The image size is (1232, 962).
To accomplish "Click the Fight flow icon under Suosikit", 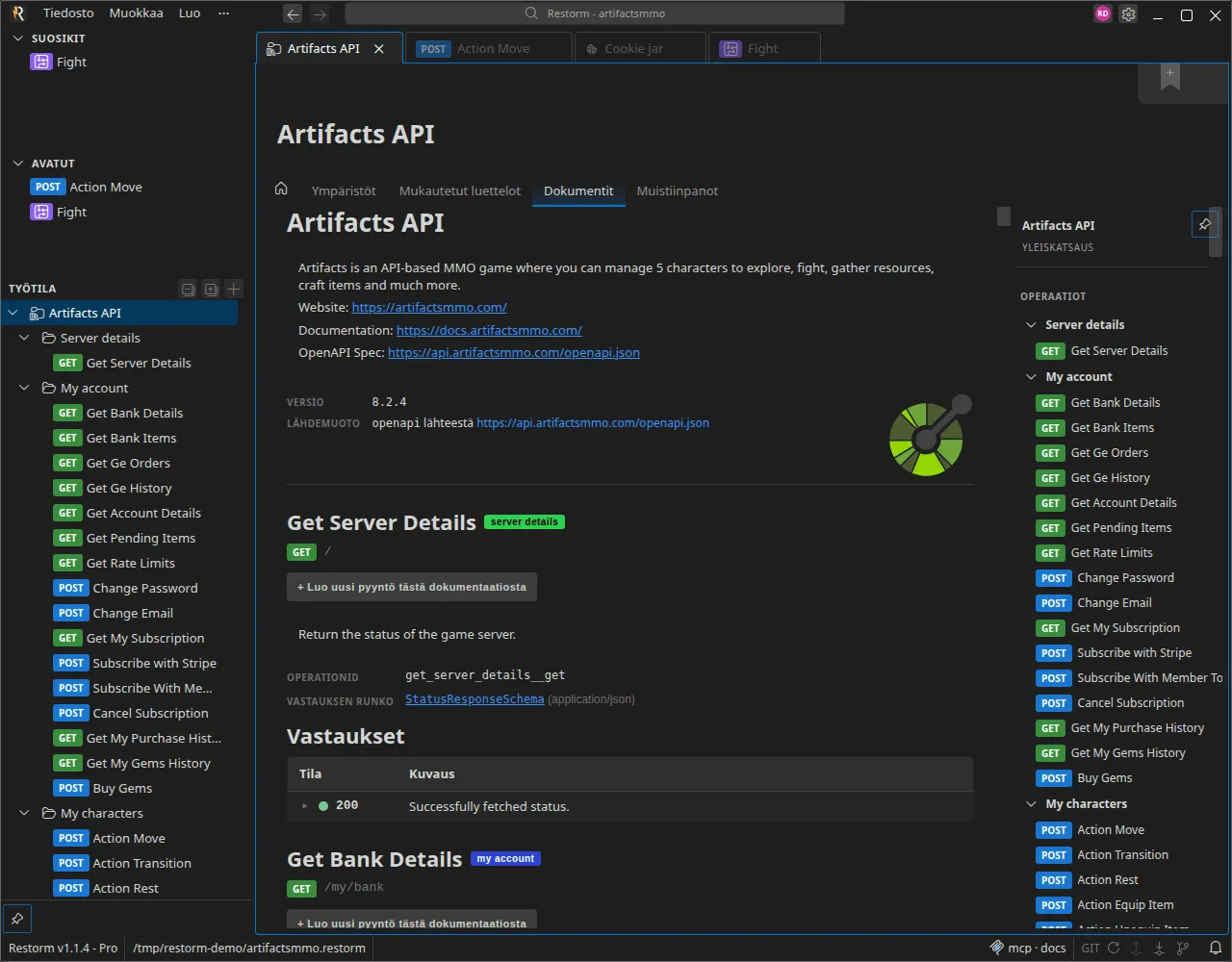I will (40, 62).
